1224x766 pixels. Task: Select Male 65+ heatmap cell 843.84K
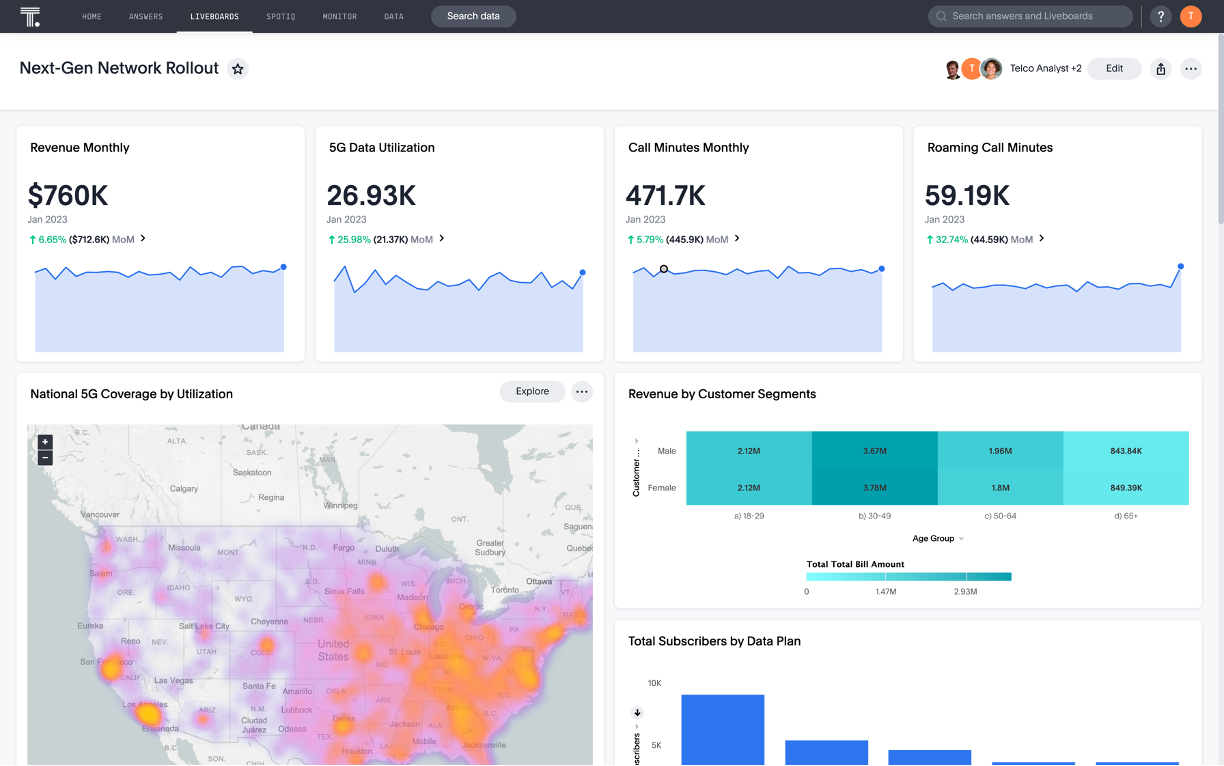click(x=1126, y=451)
